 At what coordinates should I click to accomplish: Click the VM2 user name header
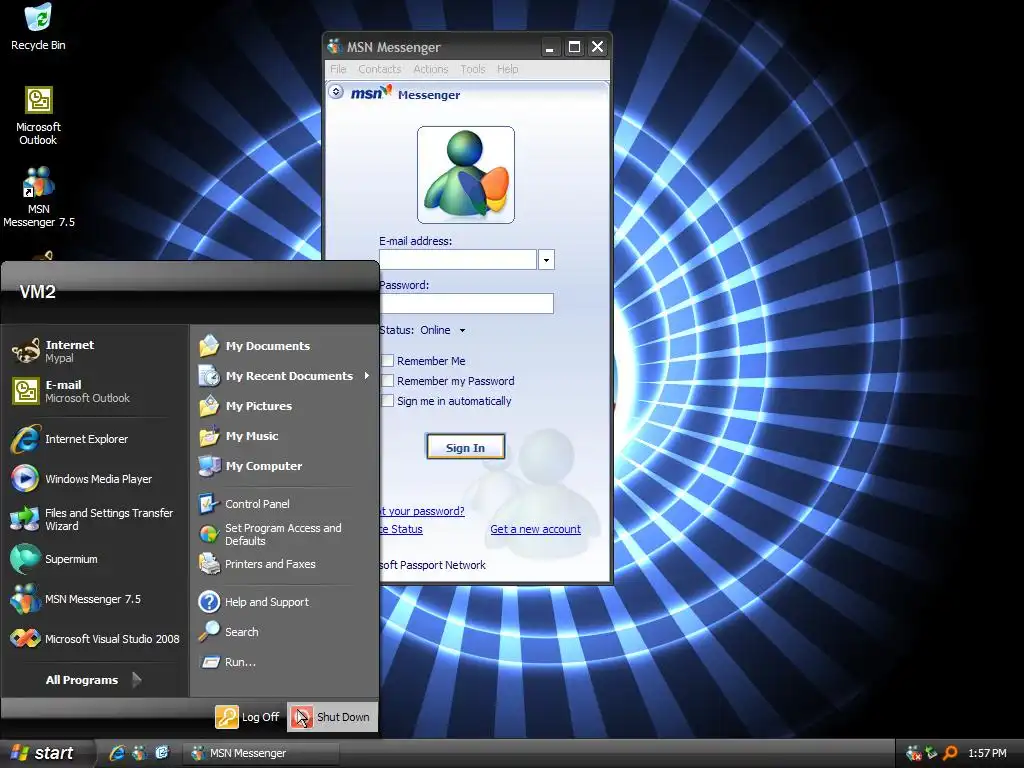tap(37, 292)
